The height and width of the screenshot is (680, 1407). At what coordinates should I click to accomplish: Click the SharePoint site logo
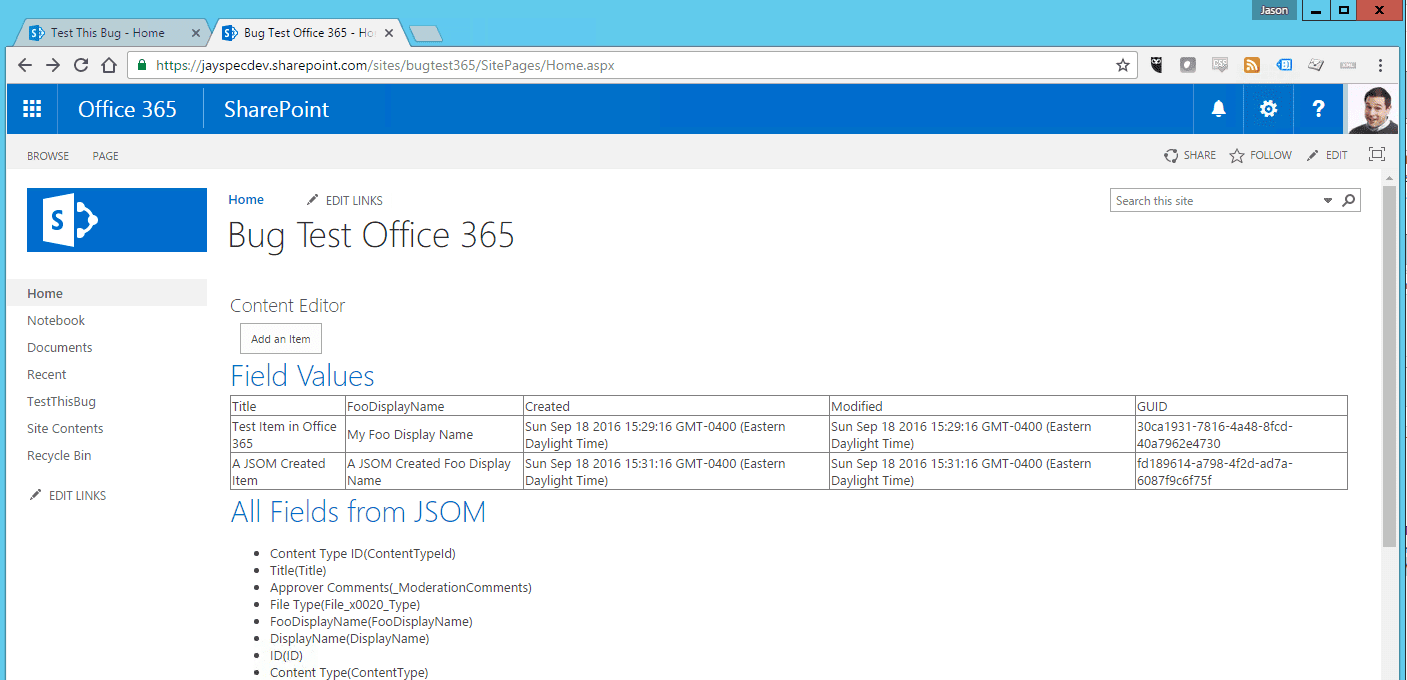pyautogui.click(x=117, y=220)
